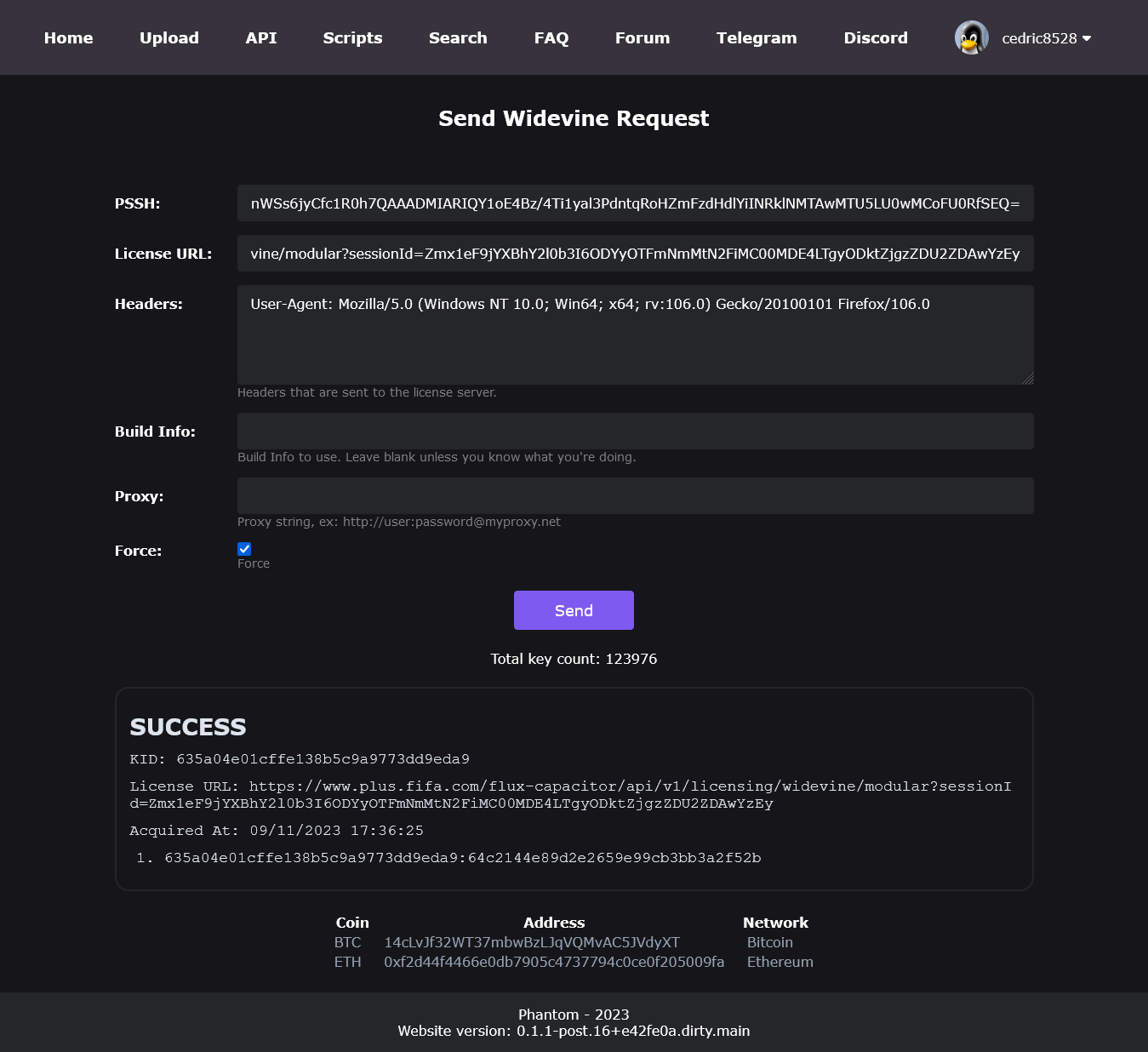Open the Telegram link in navbar

[757, 38]
